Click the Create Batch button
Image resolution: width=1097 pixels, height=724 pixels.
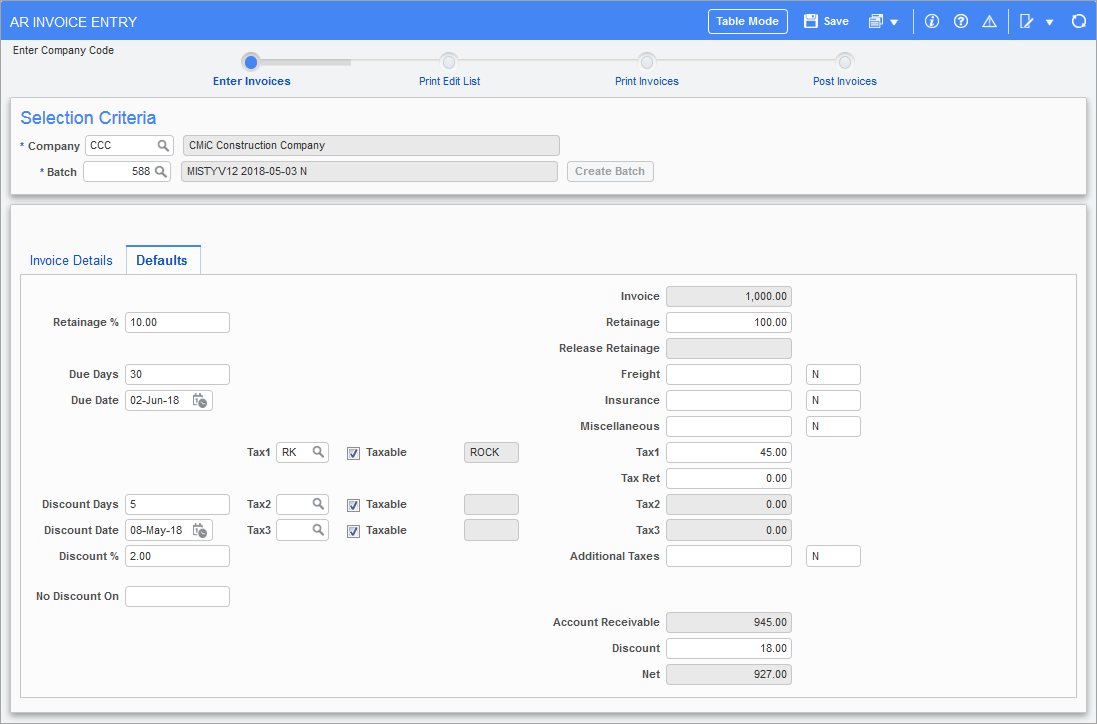610,171
